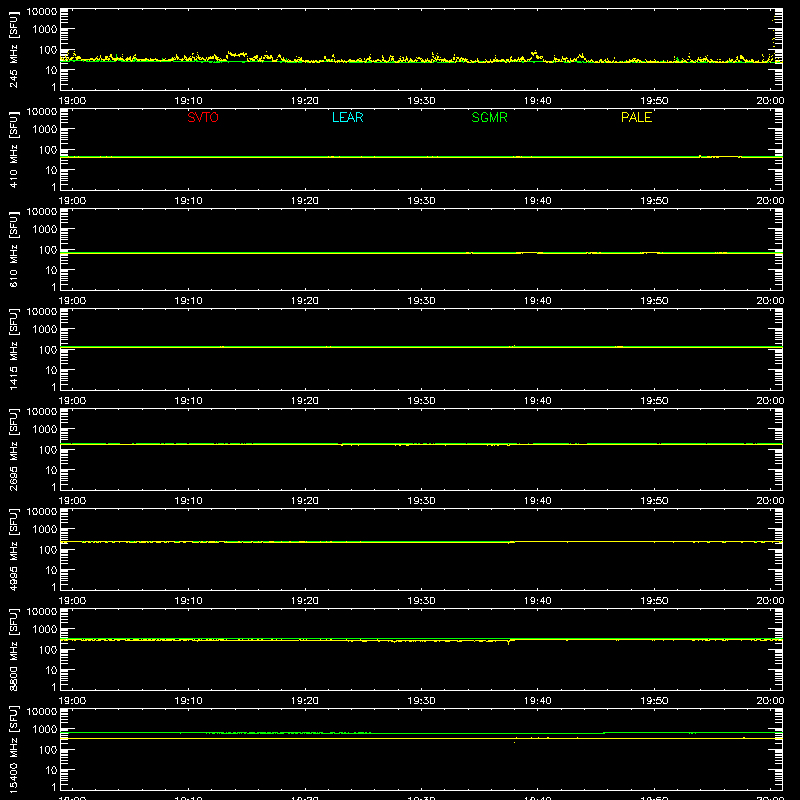Image resolution: width=800 pixels, height=800 pixels.
Task: Click '19:50' under the 8800 MHz panel
Action: point(654,701)
